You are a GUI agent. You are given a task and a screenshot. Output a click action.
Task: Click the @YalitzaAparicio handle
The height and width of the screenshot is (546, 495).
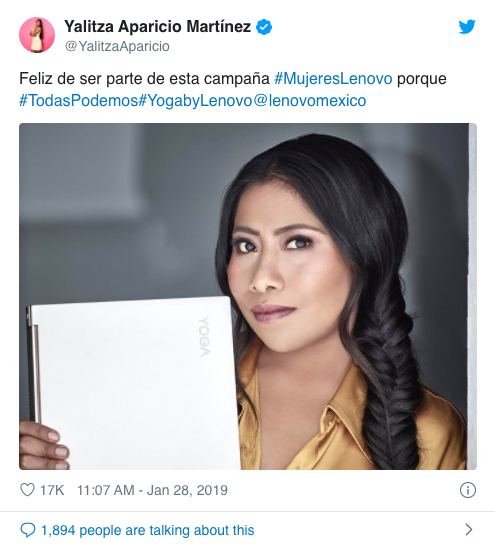[117, 46]
